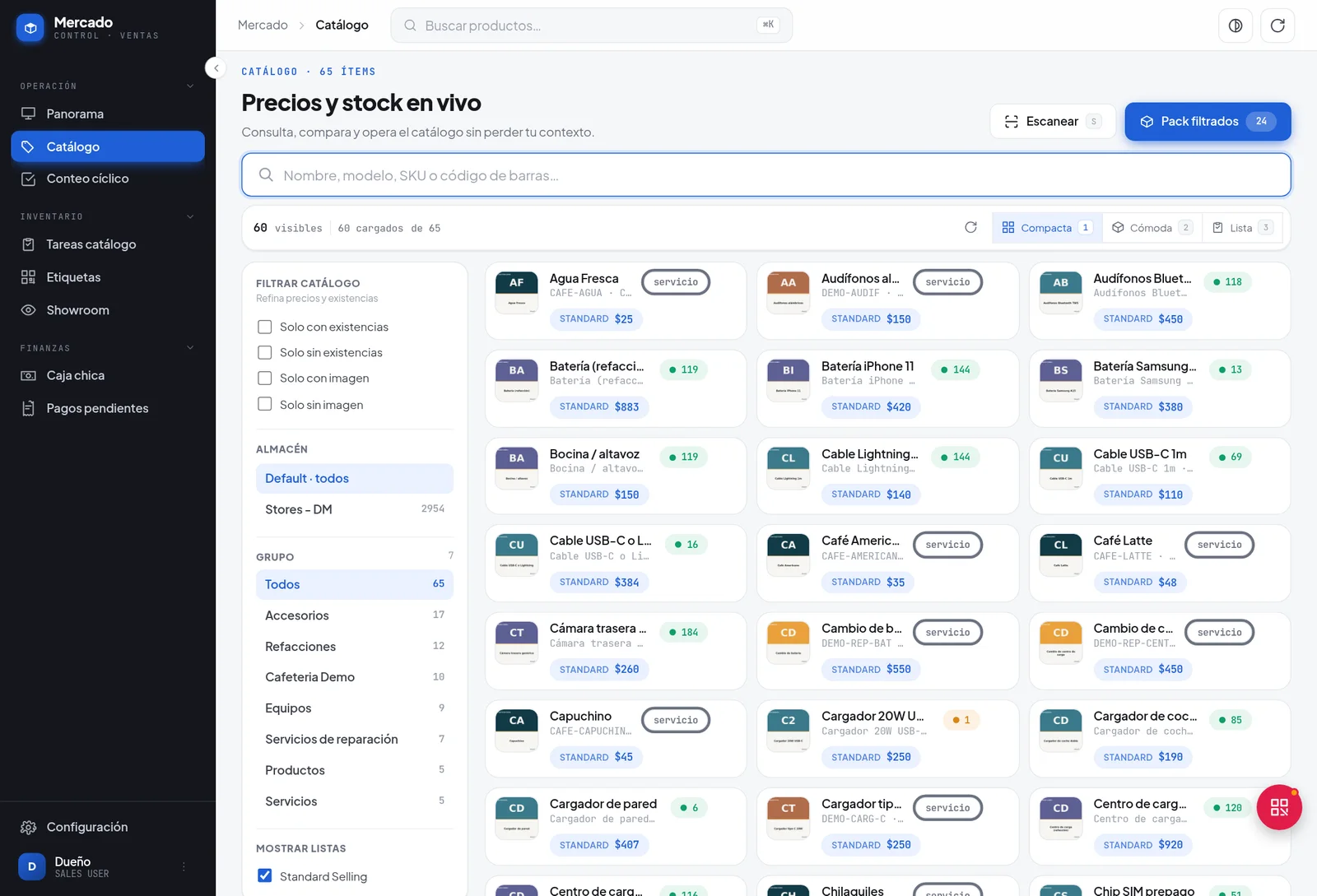Select the Todos group filter

(355, 584)
